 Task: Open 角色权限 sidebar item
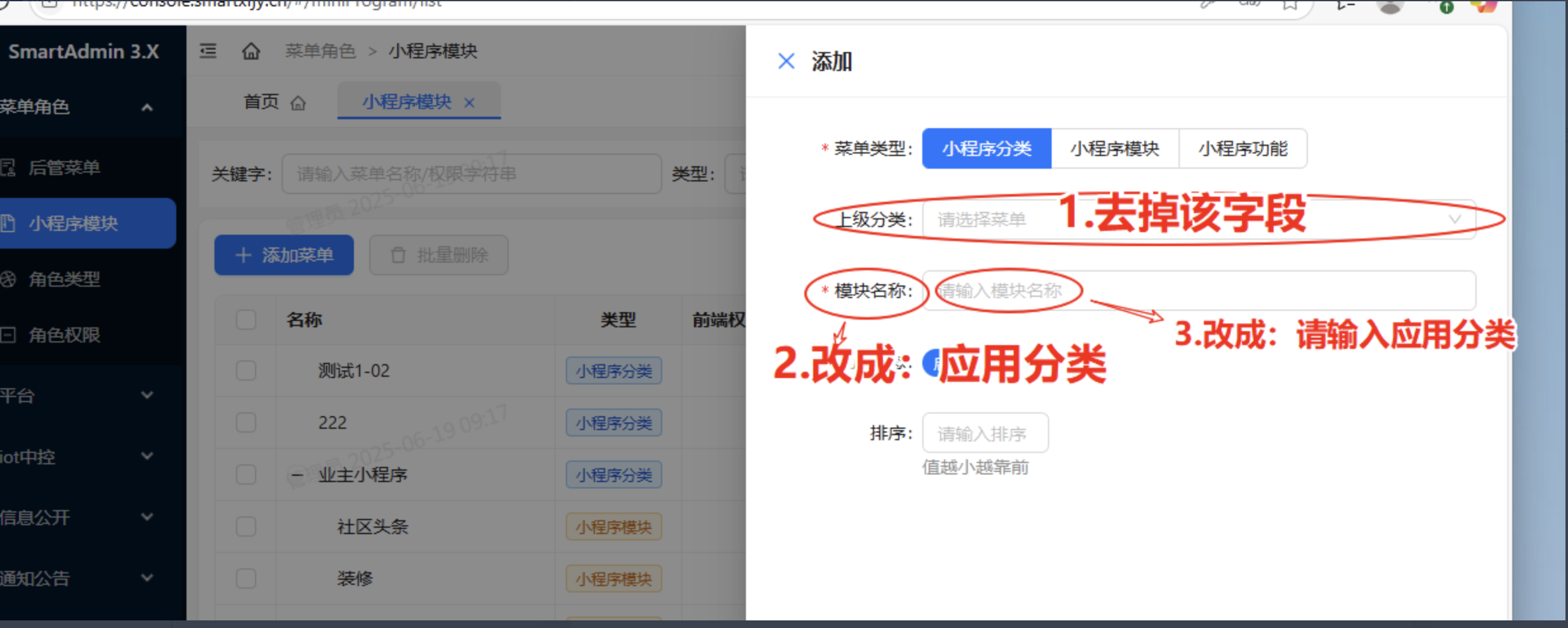(x=63, y=335)
